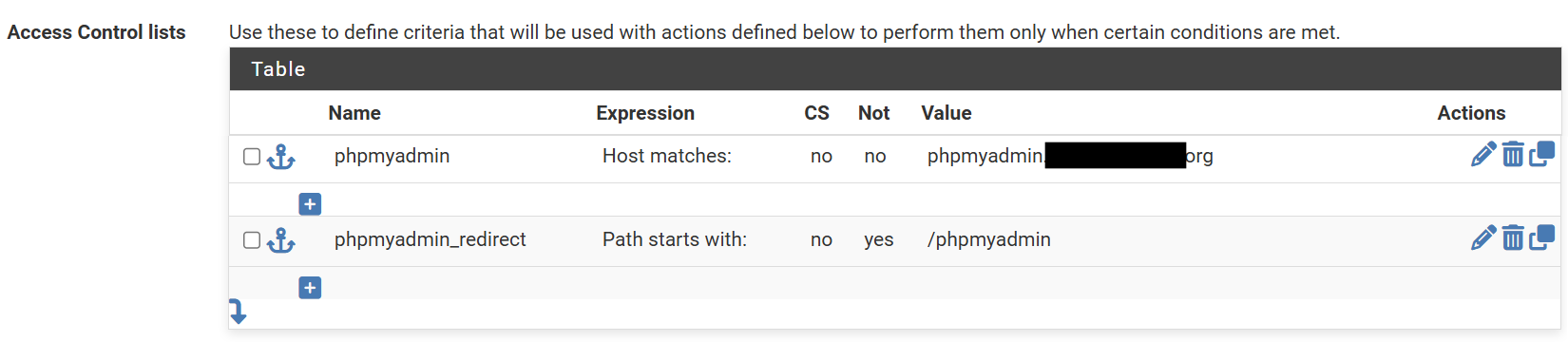Click the anchor icon on phpmyadmin_redirect row

(280, 240)
